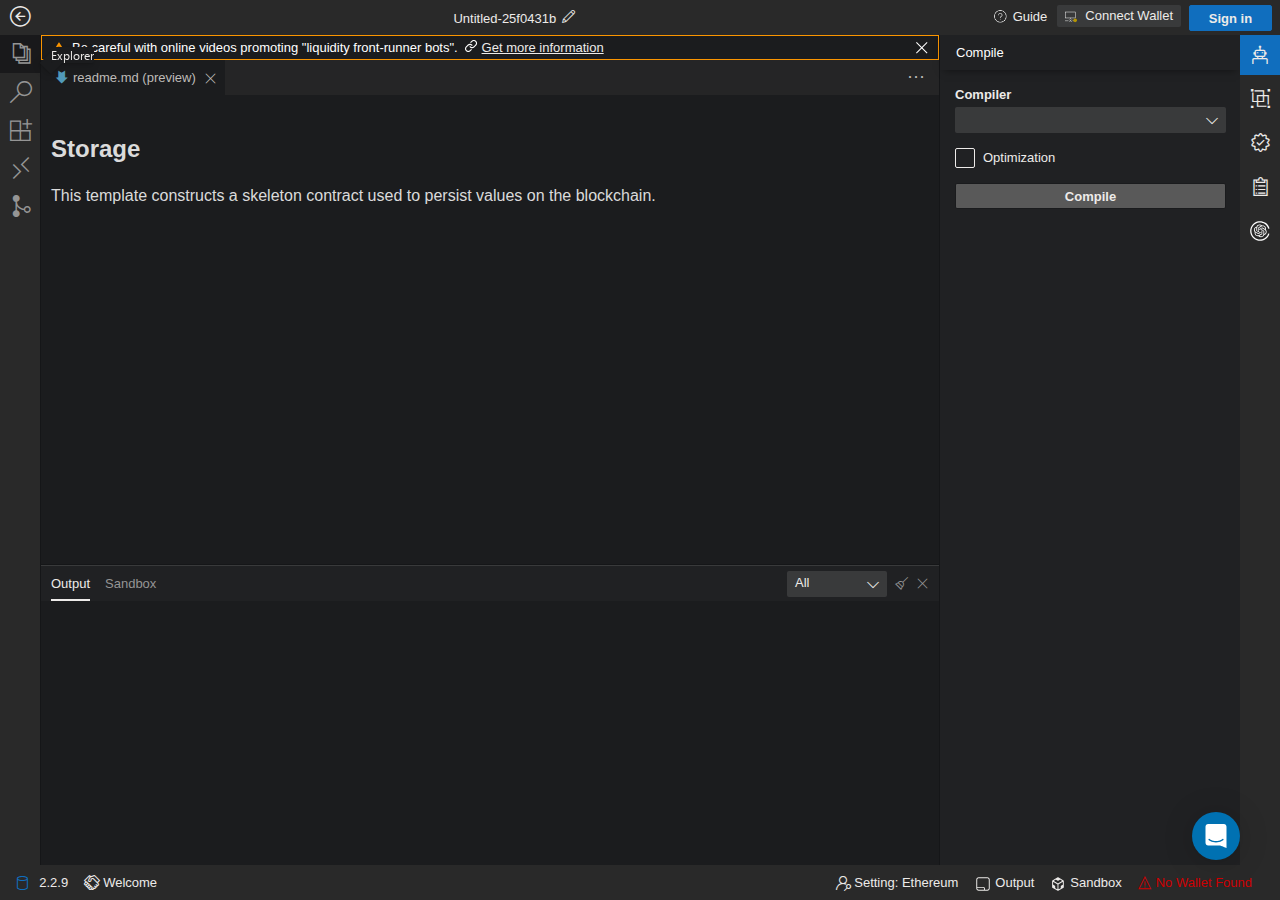Select the Compile robot icon
The width and height of the screenshot is (1280, 900).
click(x=1260, y=54)
